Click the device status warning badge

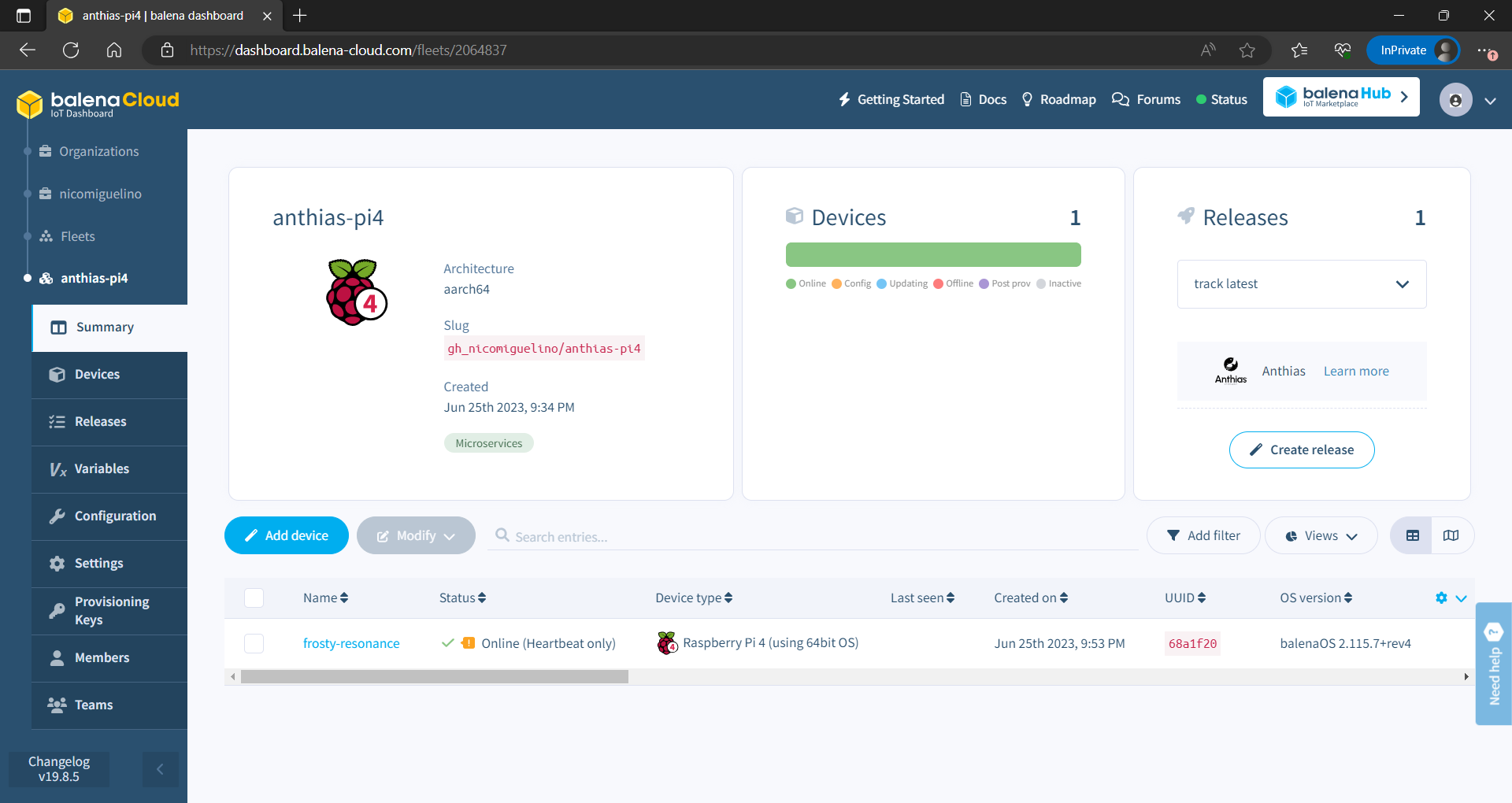468,643
